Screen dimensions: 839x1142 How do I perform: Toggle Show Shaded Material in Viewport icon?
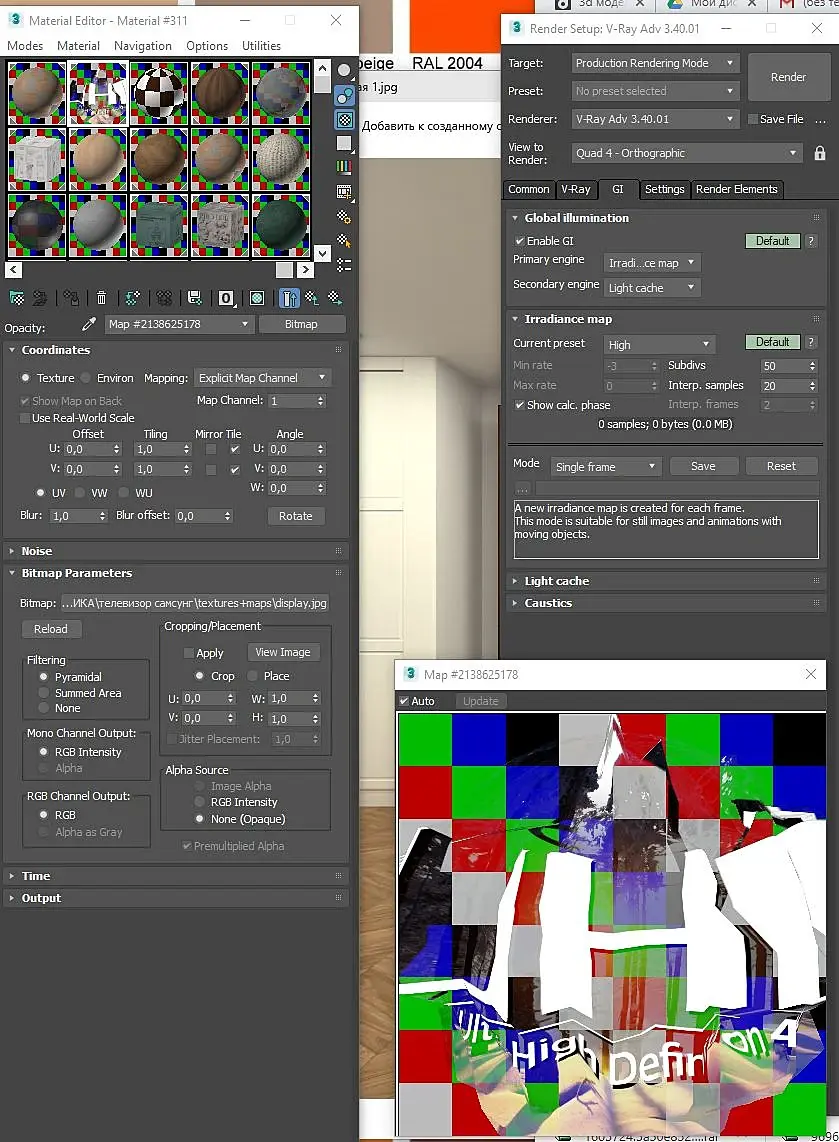(x=257, y=298)
